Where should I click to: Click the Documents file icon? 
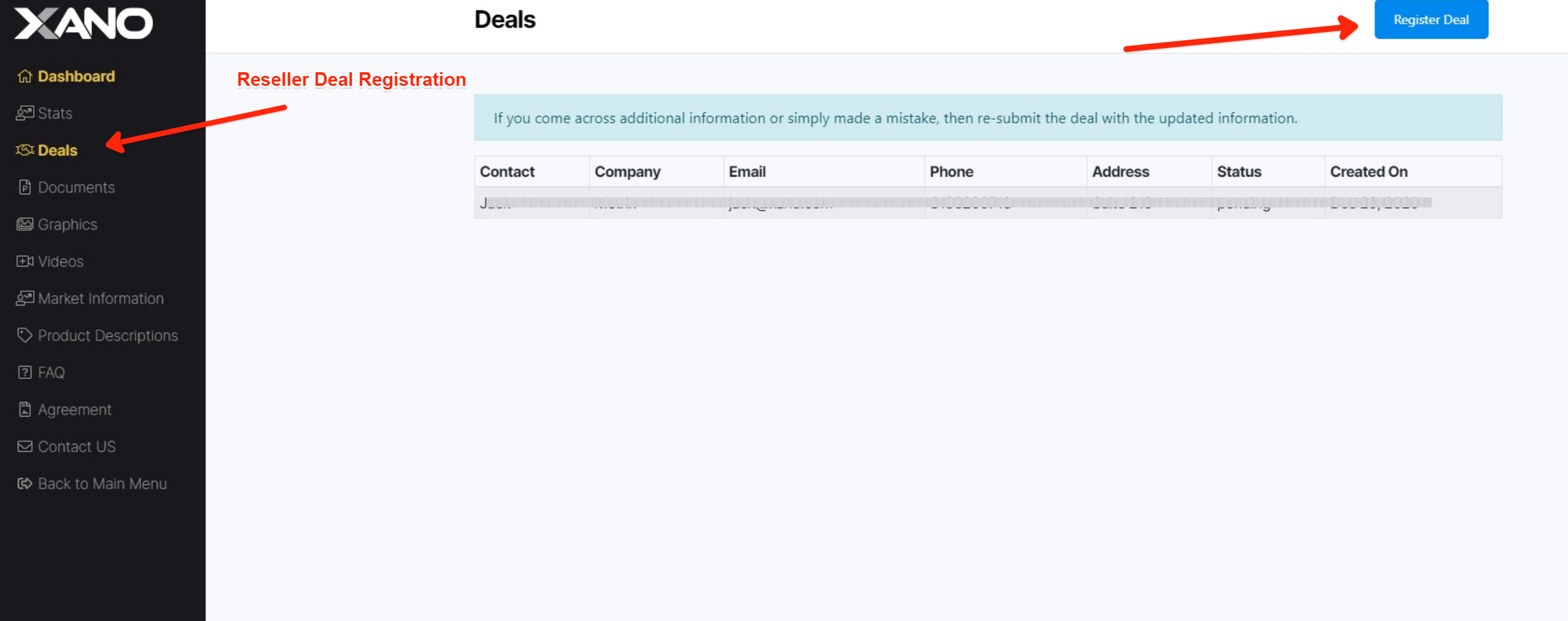tap(25, 187)
